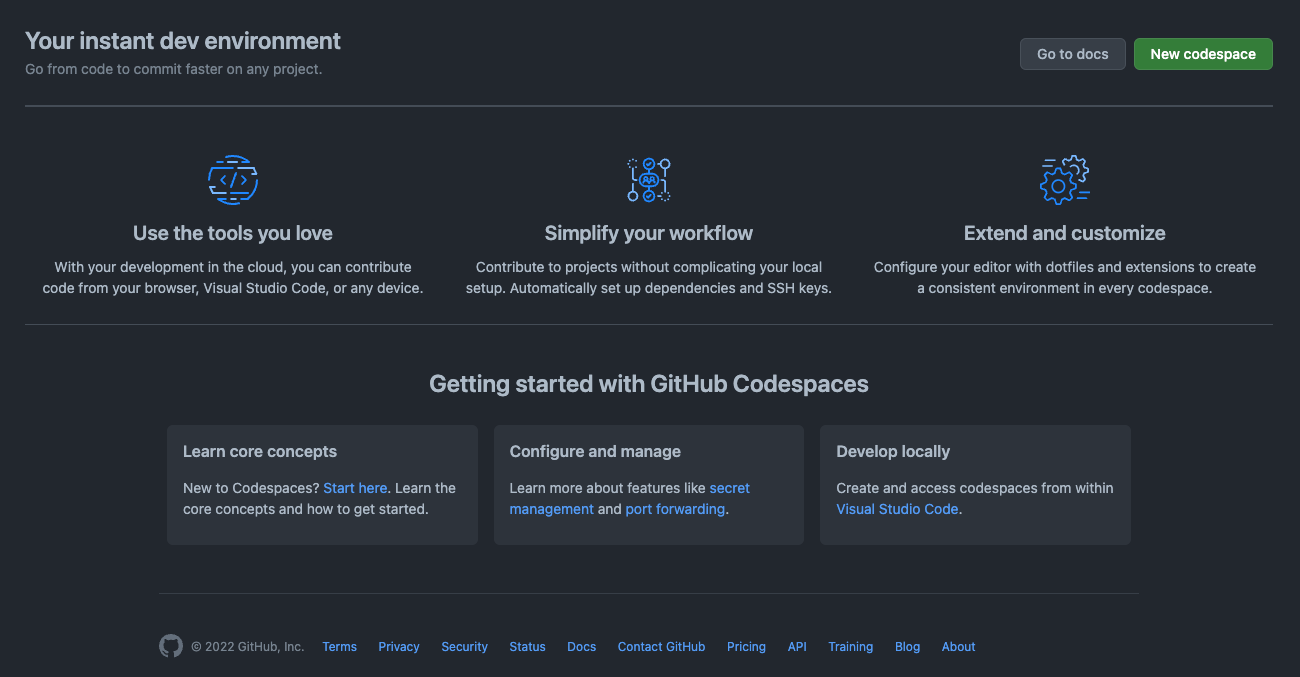1300x677 pixels.
Task: Open the Go to docs button
Action: (1073, 54)
